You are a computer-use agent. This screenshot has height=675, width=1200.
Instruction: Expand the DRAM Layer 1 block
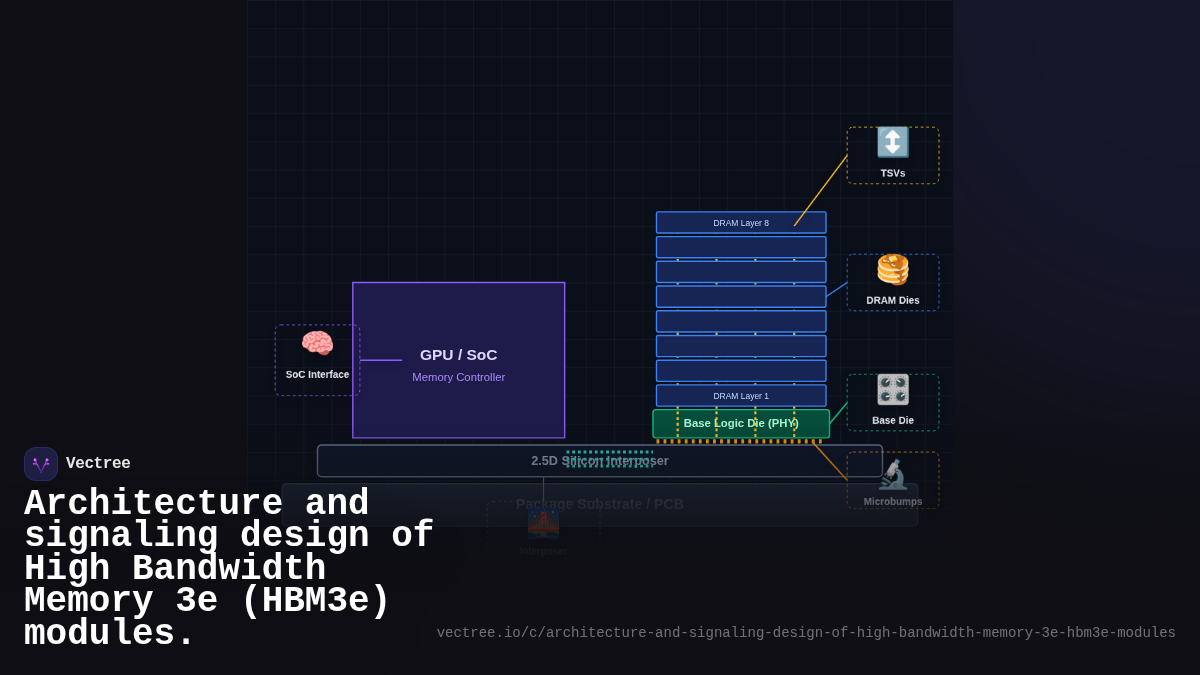(741, 395)
